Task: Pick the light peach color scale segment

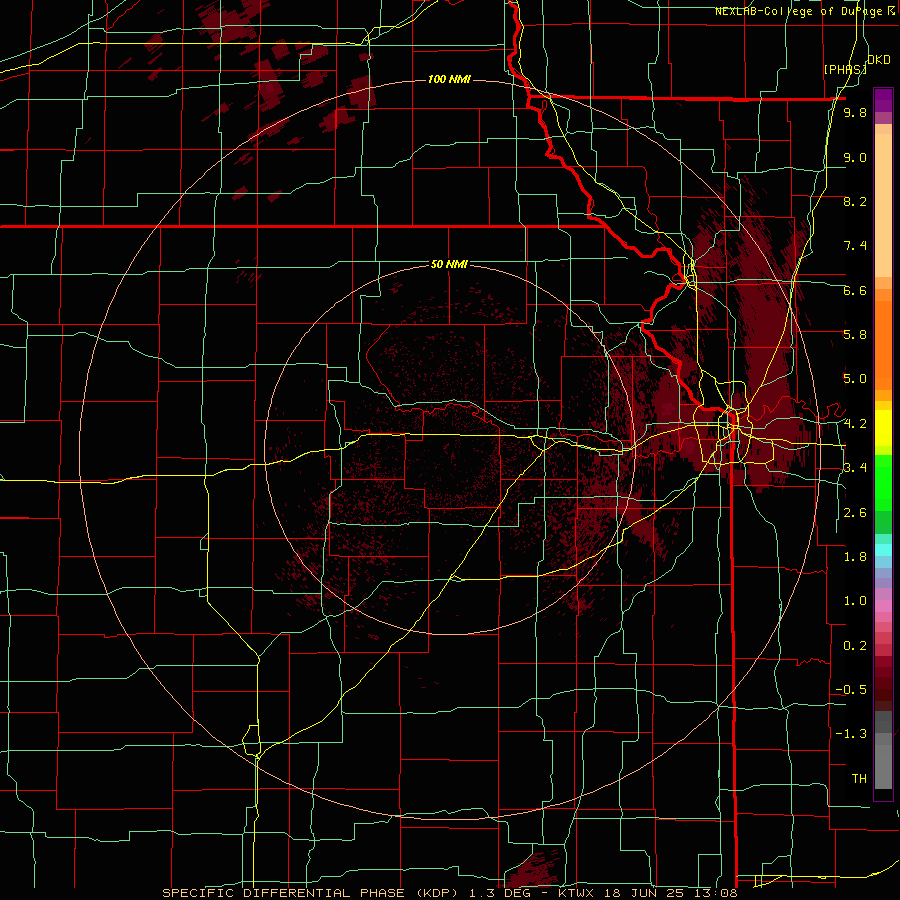Action: (883, 205)
